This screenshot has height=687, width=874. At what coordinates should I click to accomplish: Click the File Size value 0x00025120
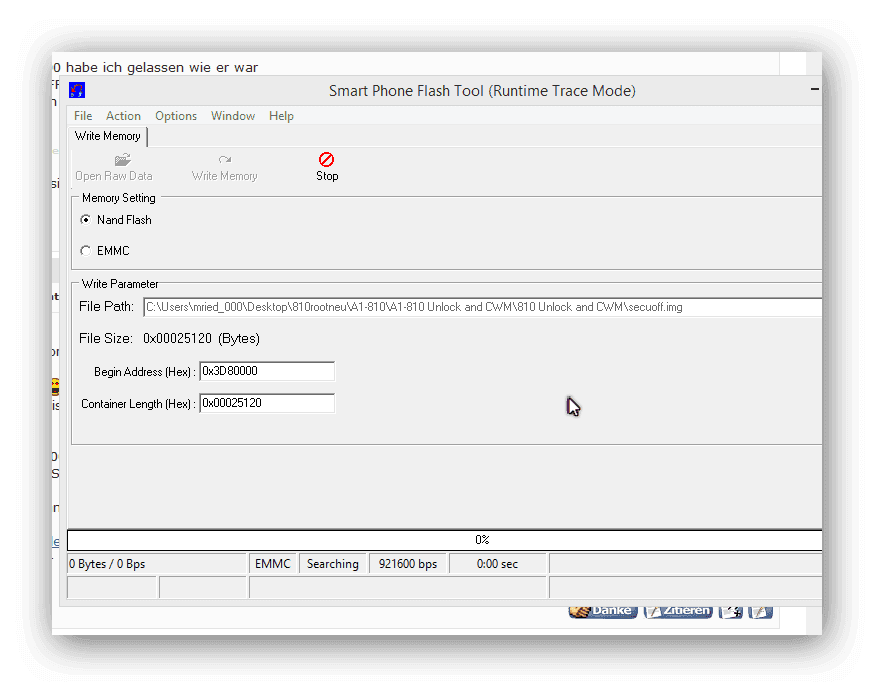pos(177,338)
